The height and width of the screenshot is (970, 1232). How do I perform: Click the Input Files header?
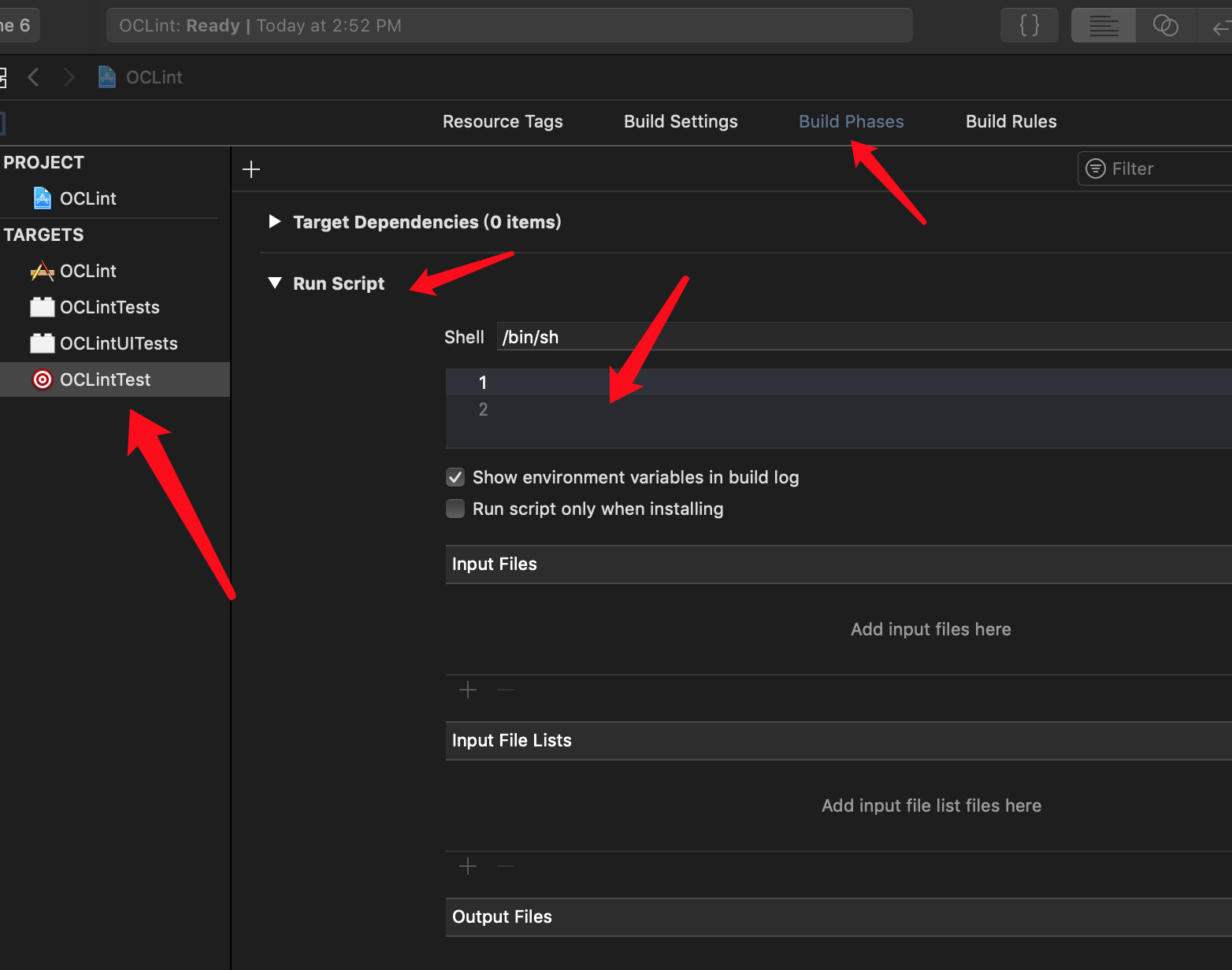pyautogui.click(x=839, y=564)
